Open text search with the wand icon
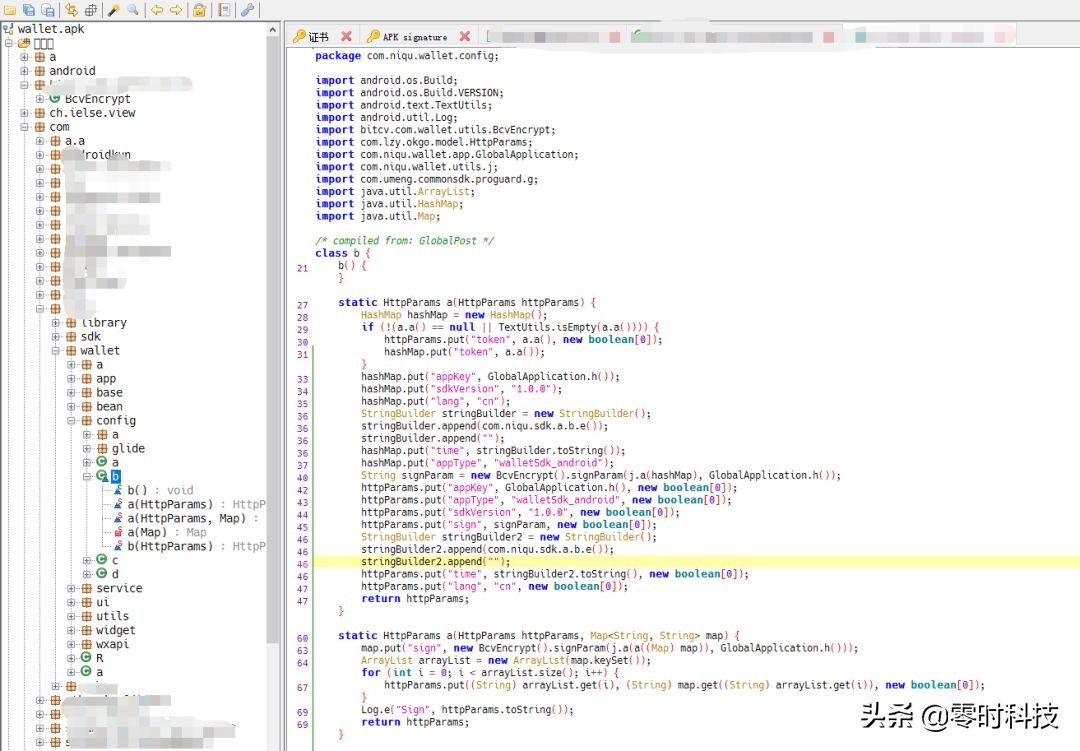 point(114,10)
